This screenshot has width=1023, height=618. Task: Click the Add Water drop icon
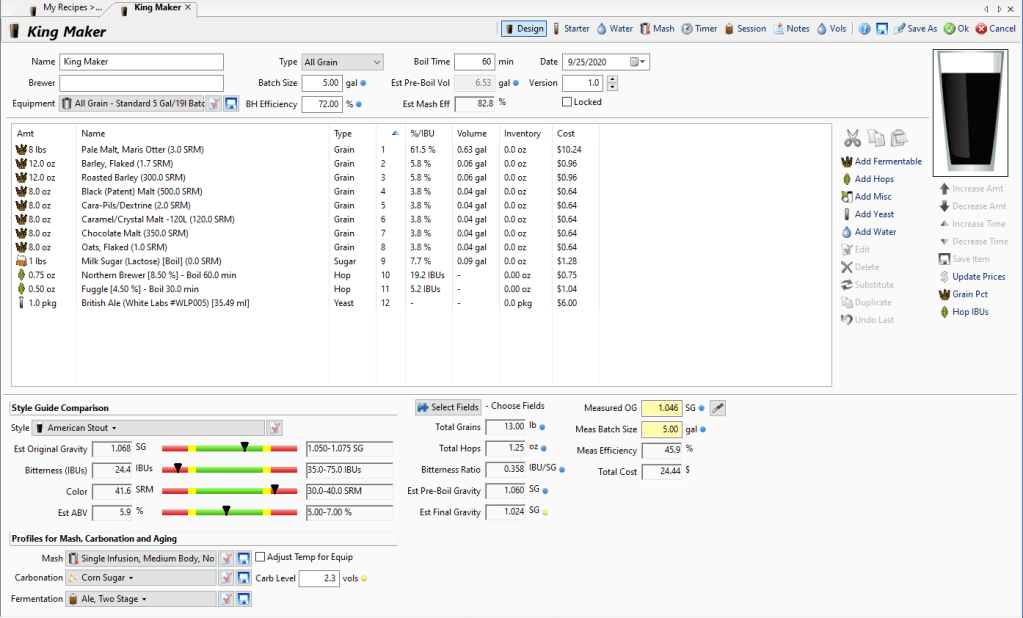(x=846, y=232)
